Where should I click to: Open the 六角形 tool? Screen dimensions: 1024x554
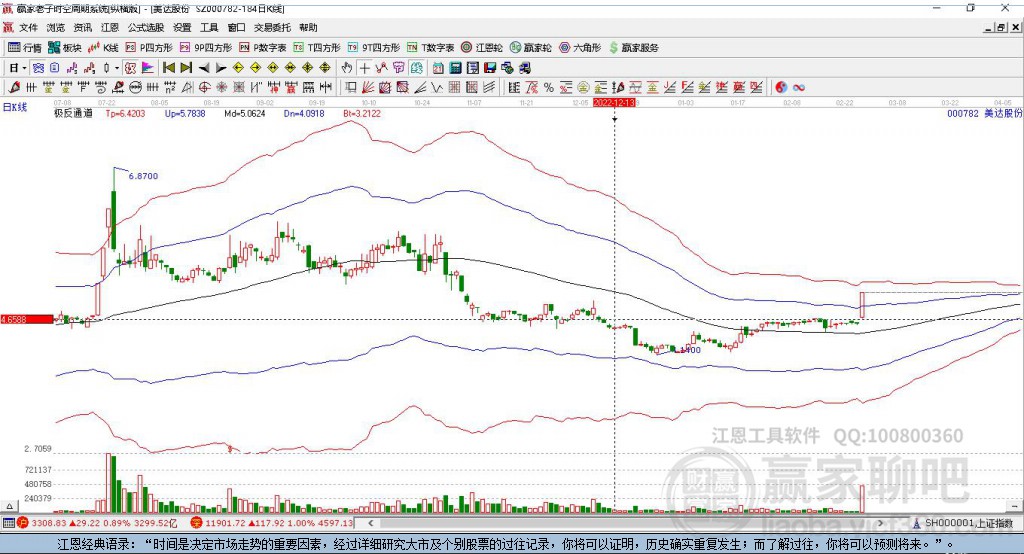click(x=580, y=48)
